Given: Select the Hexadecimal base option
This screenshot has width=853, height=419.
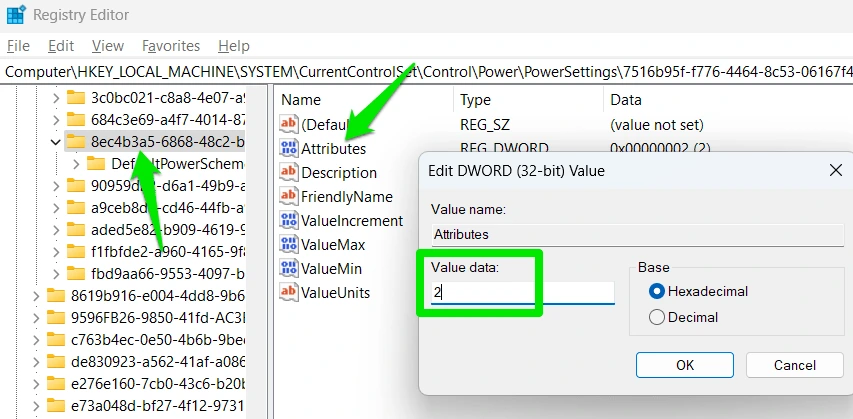Looking at the screenshot, I should click(657, 291).
